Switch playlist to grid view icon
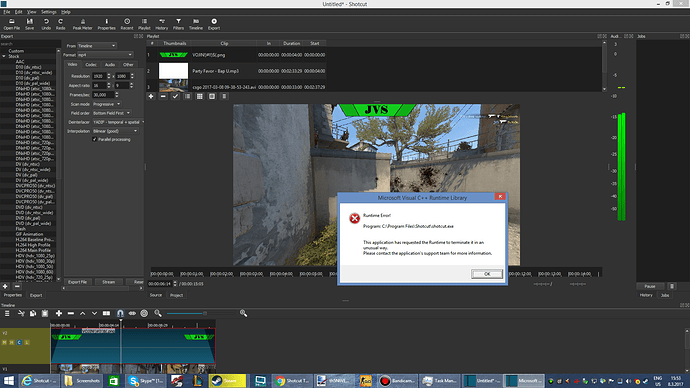 coord(200,96)
